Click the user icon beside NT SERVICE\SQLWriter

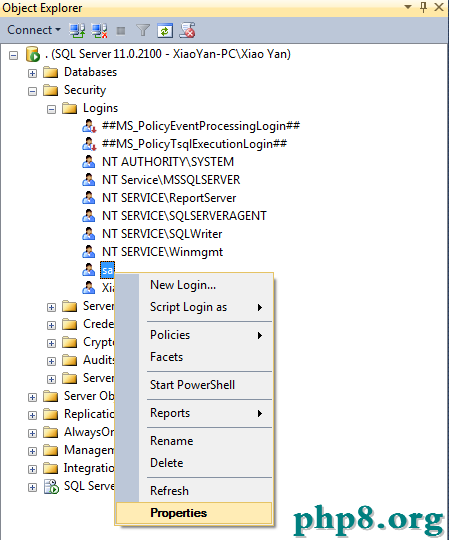(89, 234)
